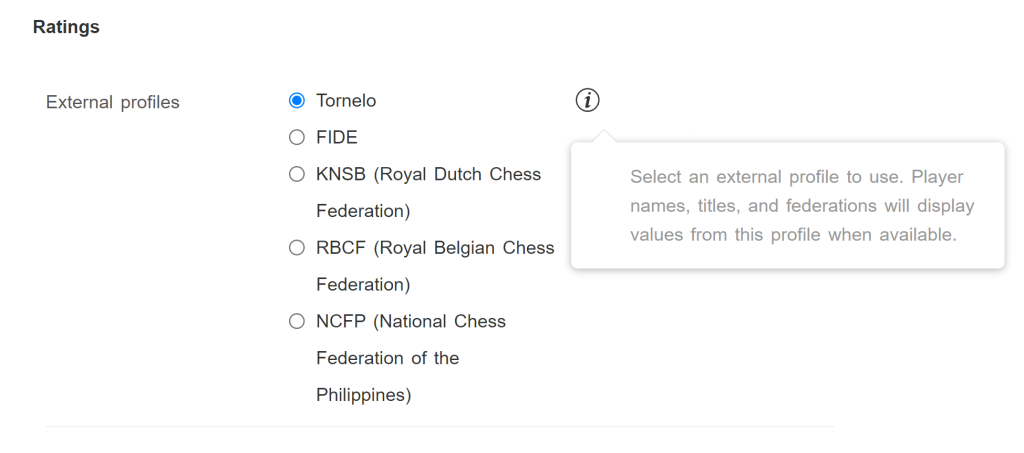Click the FIDE option label text

click(x=337, y=138)
